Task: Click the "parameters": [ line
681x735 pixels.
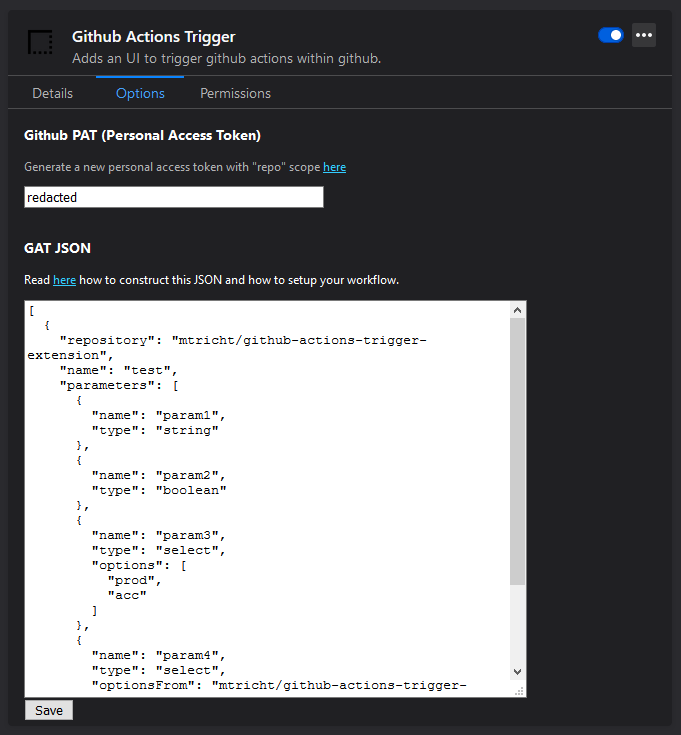Action: coord(119,385)
